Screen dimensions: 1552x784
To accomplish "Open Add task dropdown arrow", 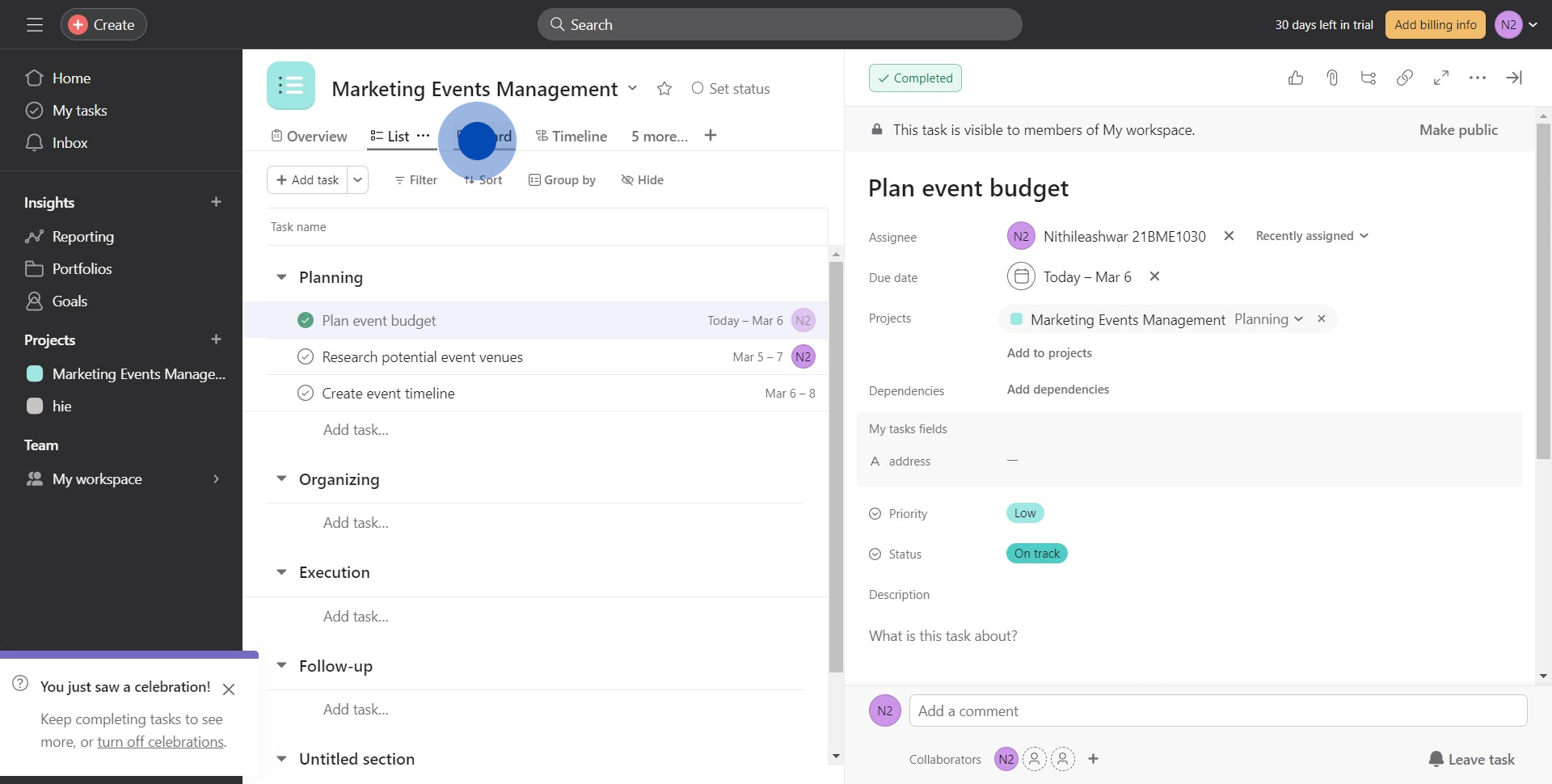I will pyautogui.click(x=358, y=180).
